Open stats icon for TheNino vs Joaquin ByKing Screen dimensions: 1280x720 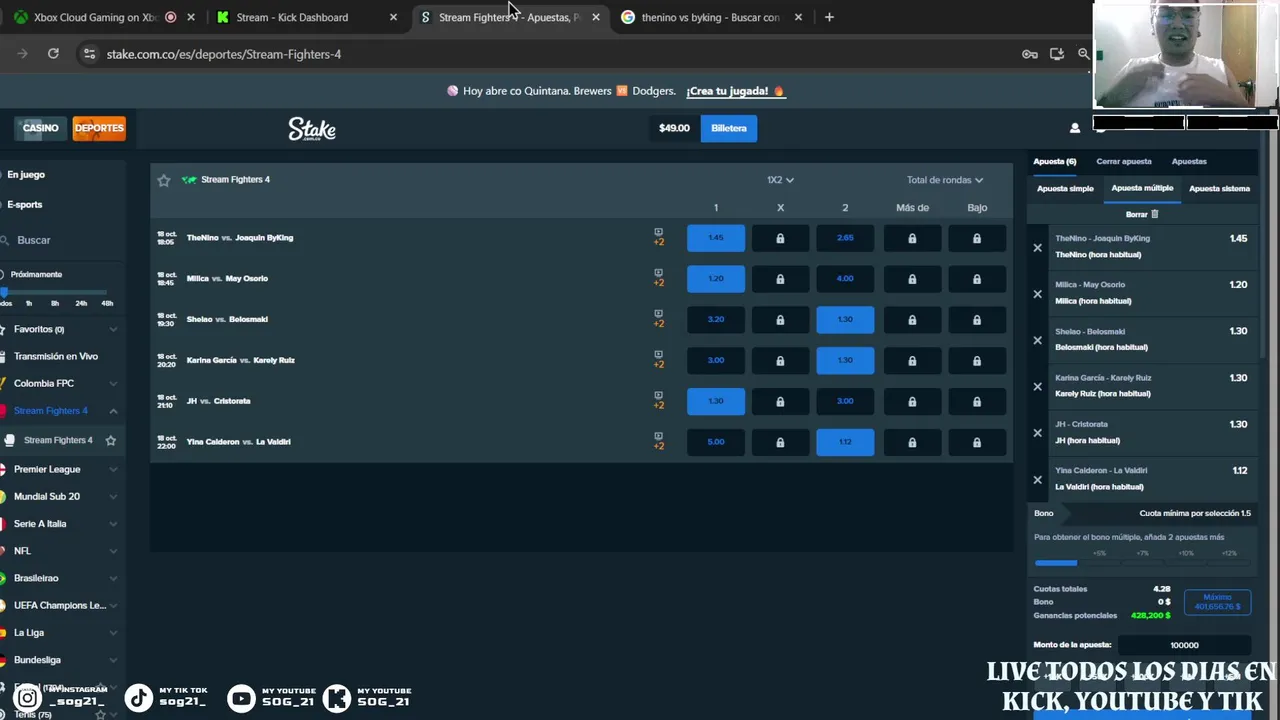tap(658, 232)
